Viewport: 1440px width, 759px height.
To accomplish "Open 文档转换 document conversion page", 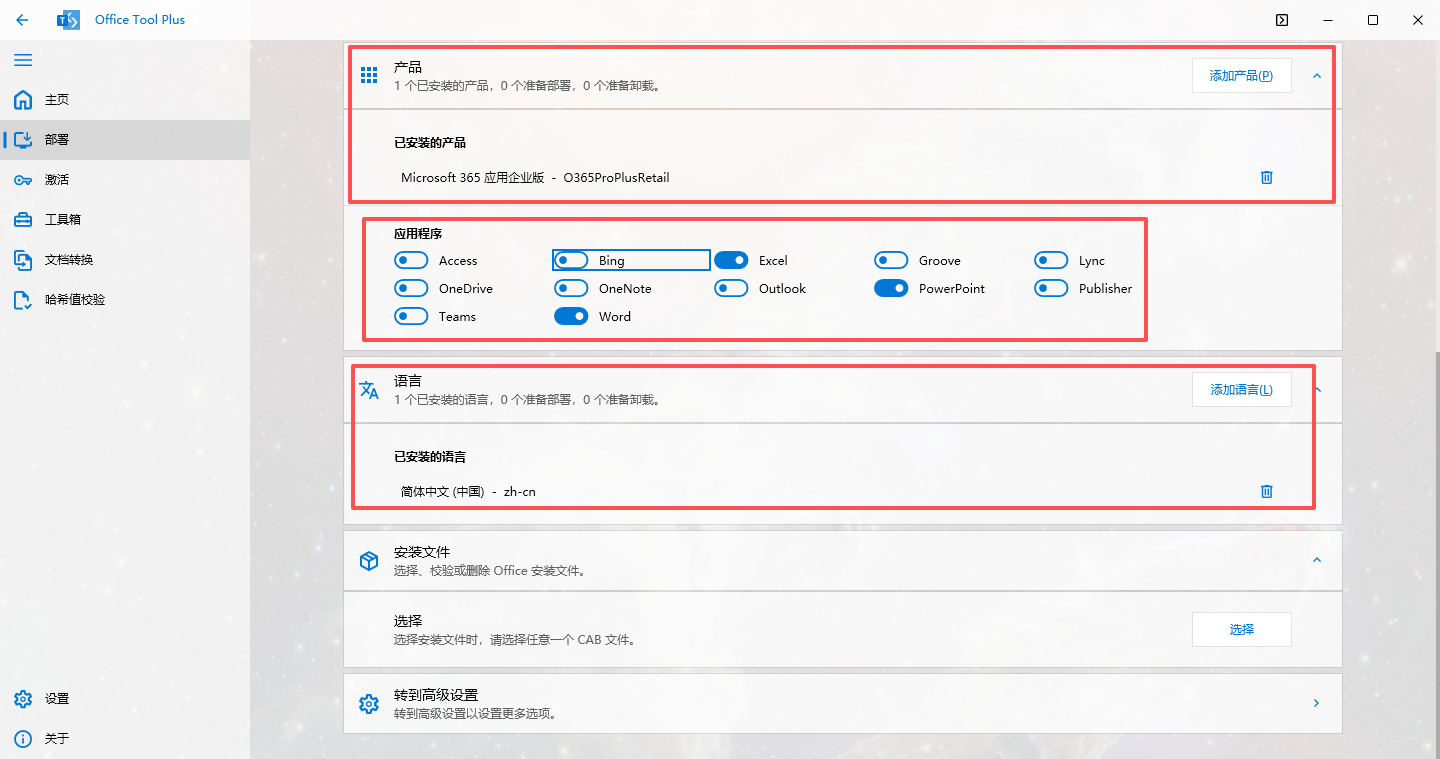I will point(125,260).
